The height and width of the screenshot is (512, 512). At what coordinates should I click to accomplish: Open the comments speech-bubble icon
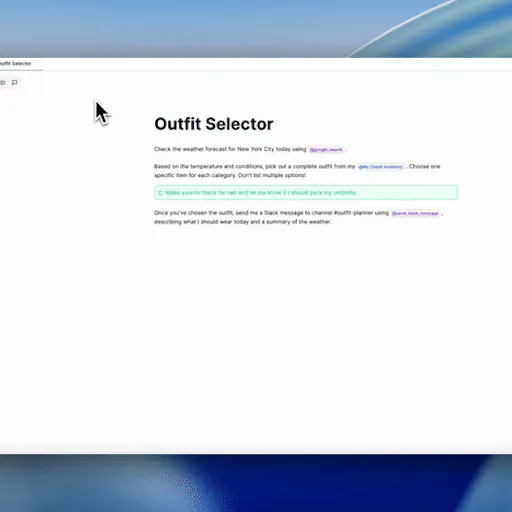(15, 82)
